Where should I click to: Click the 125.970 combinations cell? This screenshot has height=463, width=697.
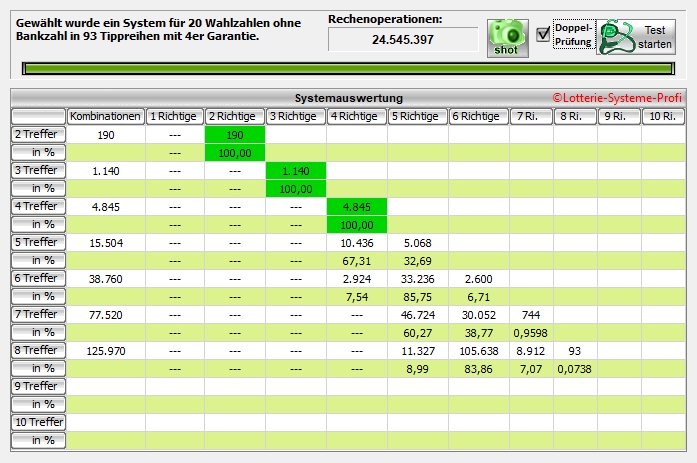coord(106,350)
